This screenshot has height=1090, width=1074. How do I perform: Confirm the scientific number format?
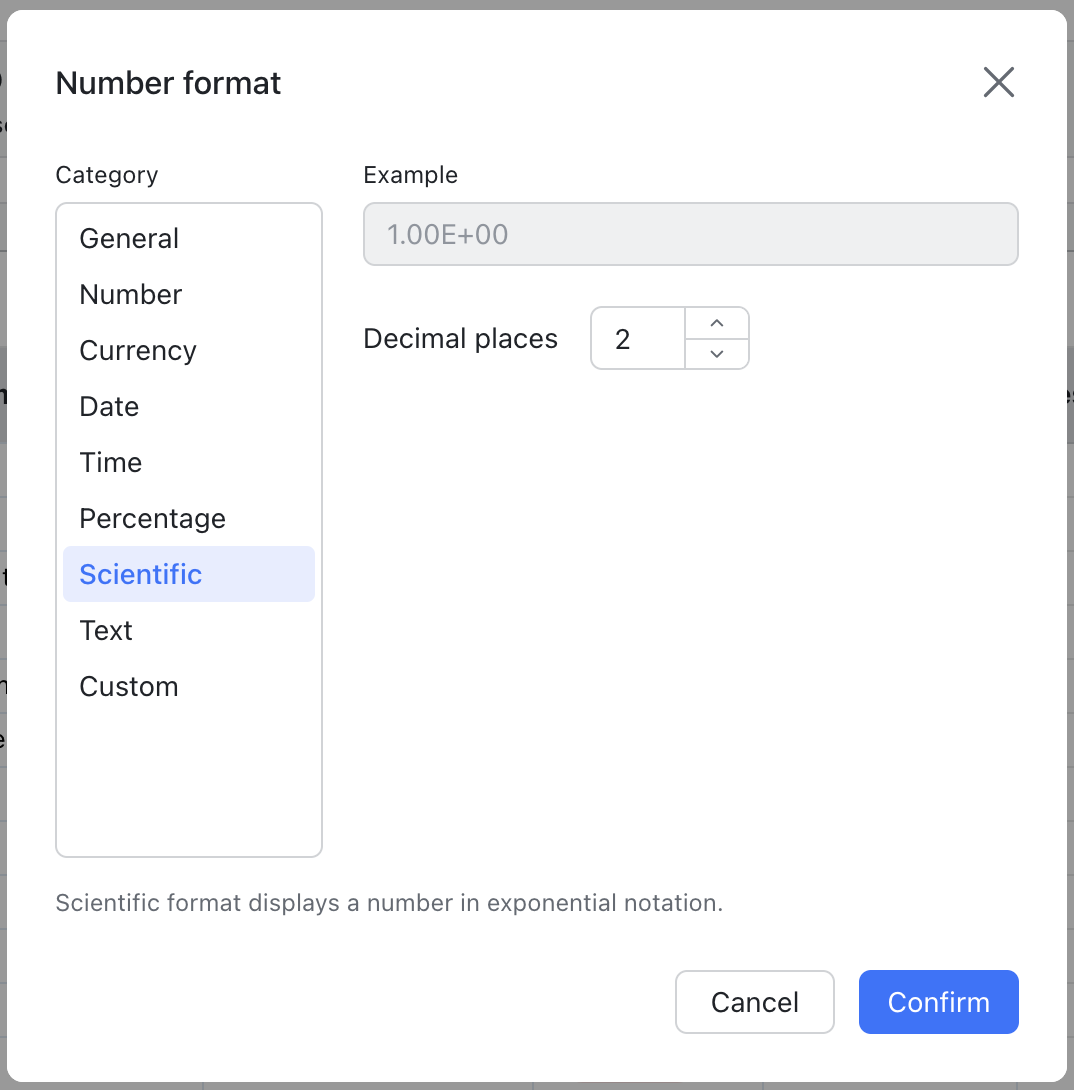tap(938, 1002)
